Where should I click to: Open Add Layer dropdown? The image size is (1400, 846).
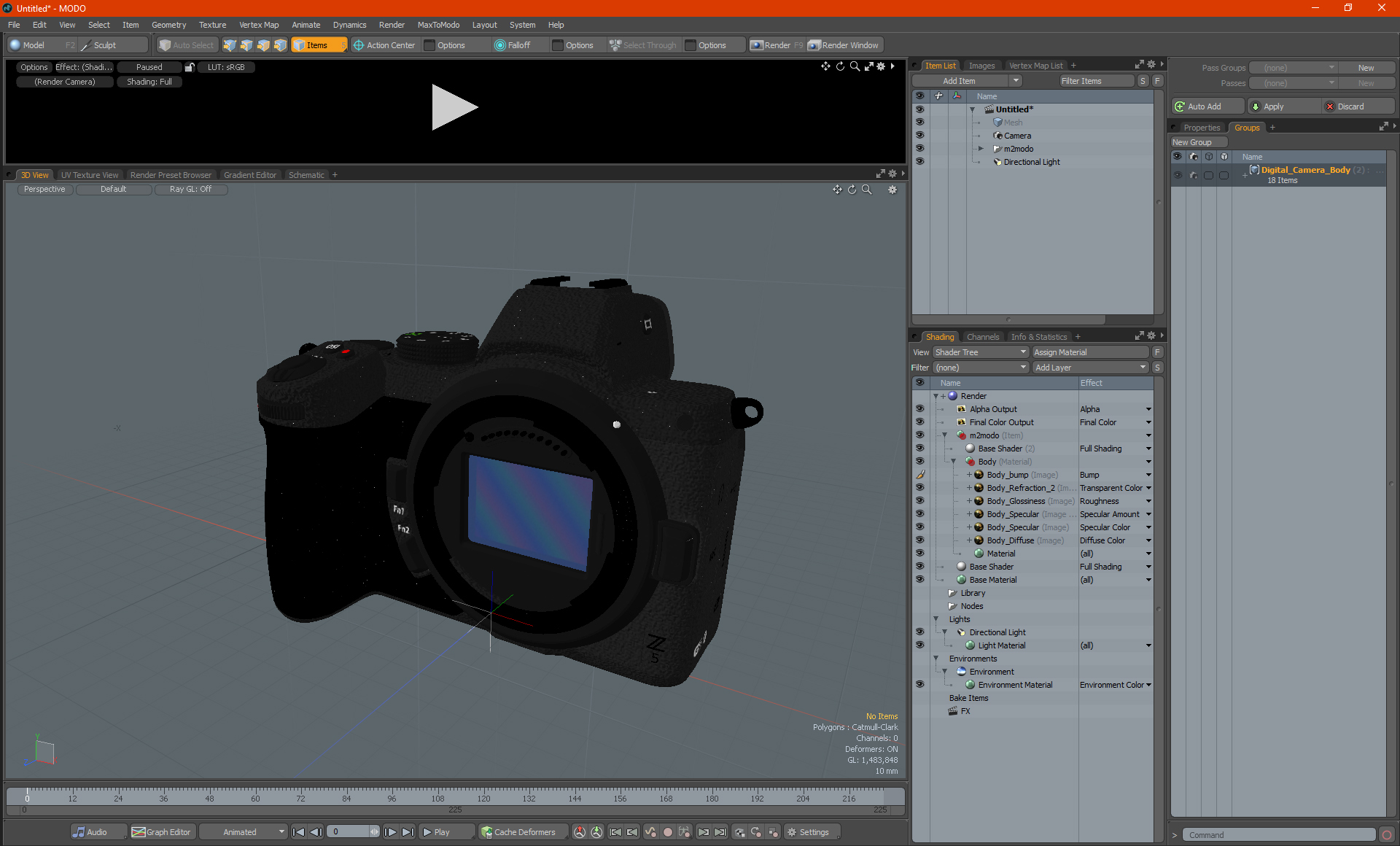(x=1090, y=368)
